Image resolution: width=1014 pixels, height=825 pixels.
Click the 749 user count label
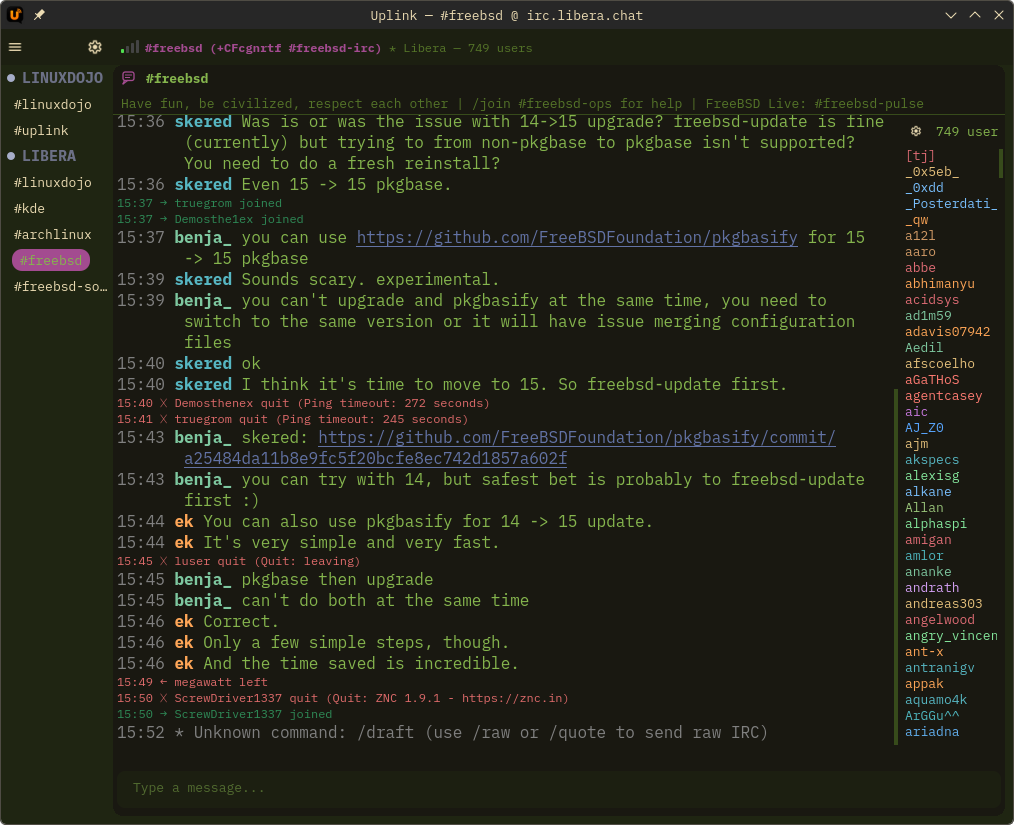[x=967, y=132]
